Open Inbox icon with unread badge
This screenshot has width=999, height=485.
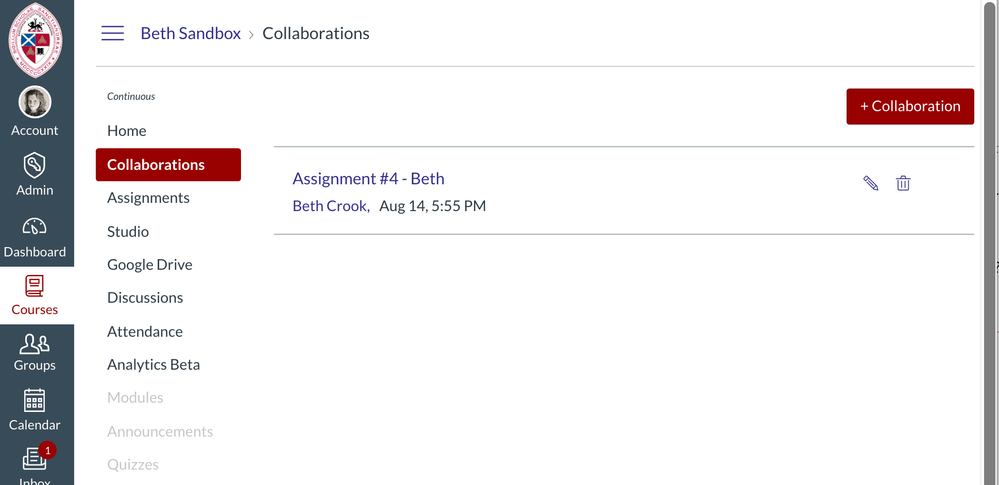point(35,459)
